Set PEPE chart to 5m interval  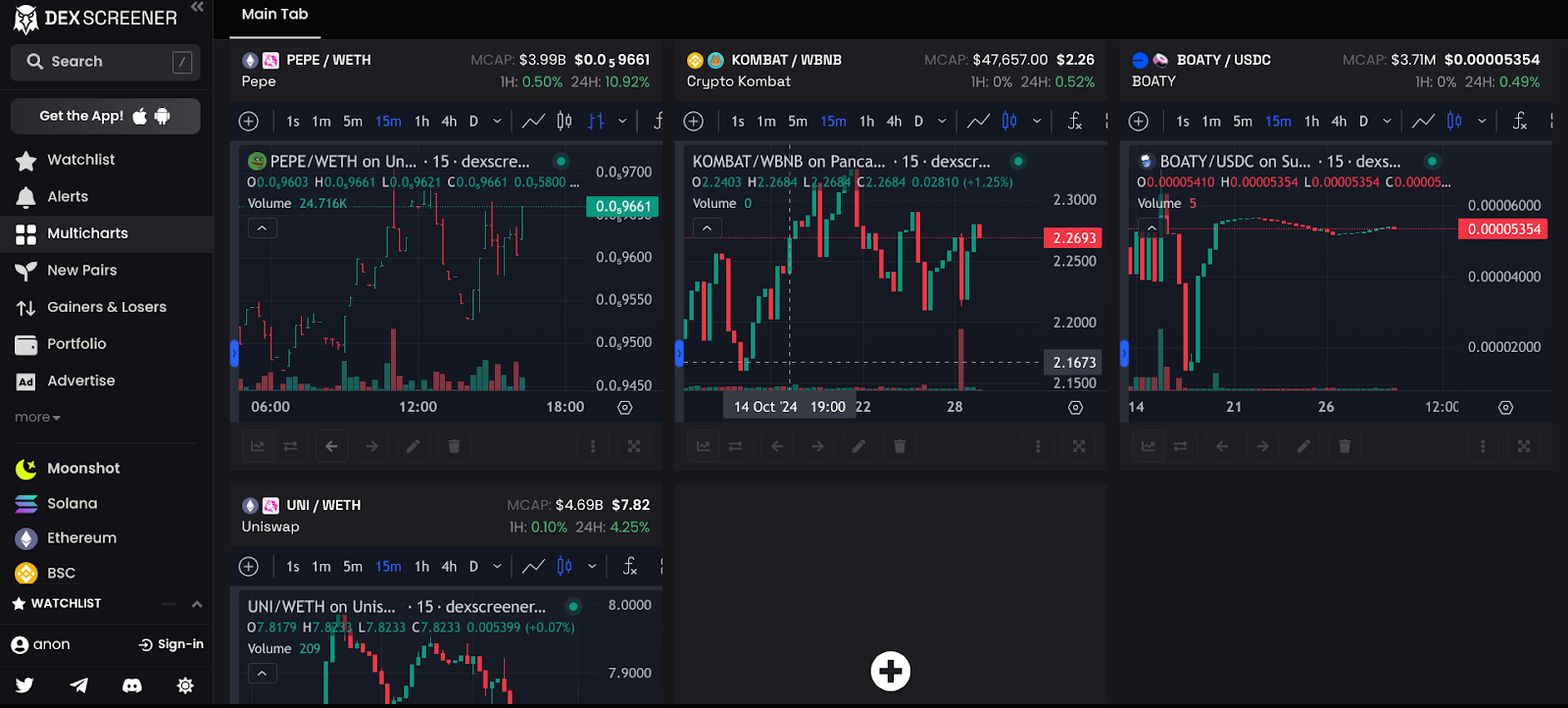353,122
